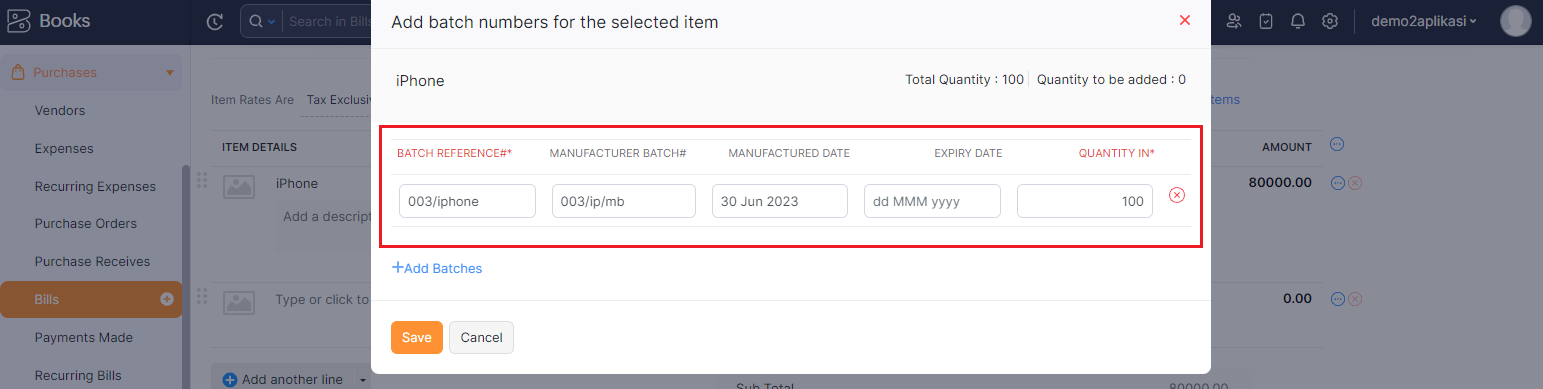Click the Cancel button
Image resolution: width=1543 pixels, height=389 pixels.
(481, 338)
